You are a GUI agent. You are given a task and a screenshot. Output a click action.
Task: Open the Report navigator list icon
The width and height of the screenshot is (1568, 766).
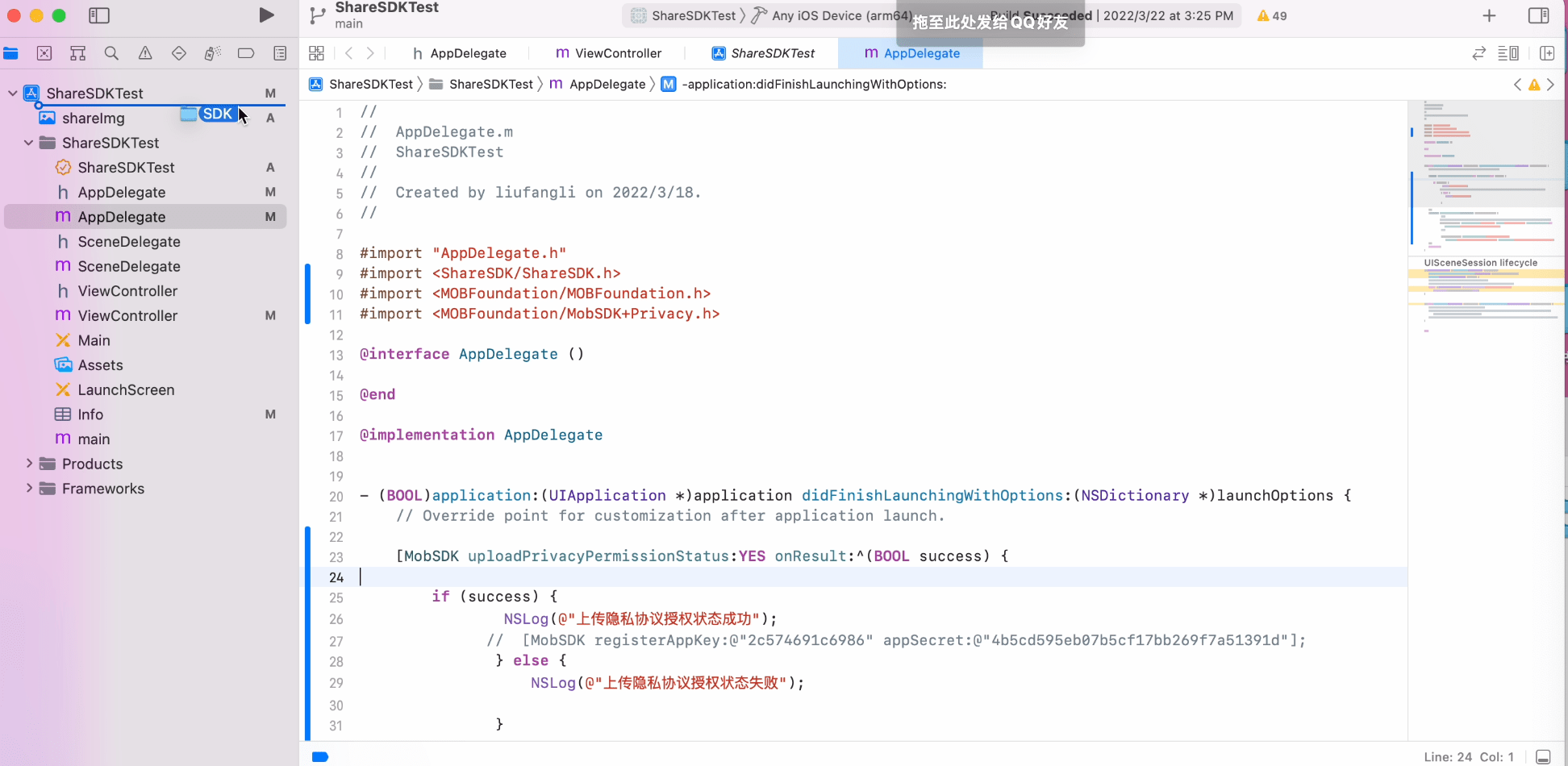pyautogui.click(x=280, y=53)
